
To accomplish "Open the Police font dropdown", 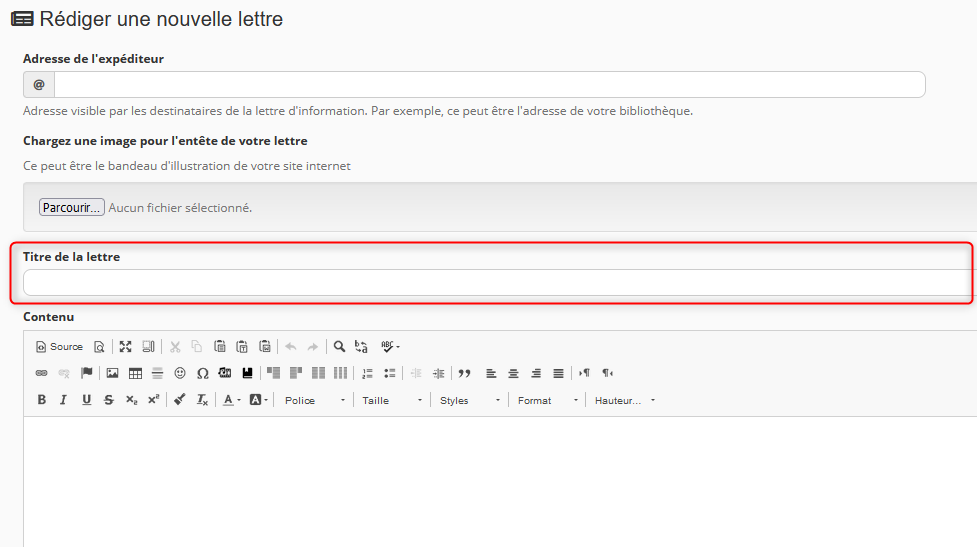I will (314, 400).
